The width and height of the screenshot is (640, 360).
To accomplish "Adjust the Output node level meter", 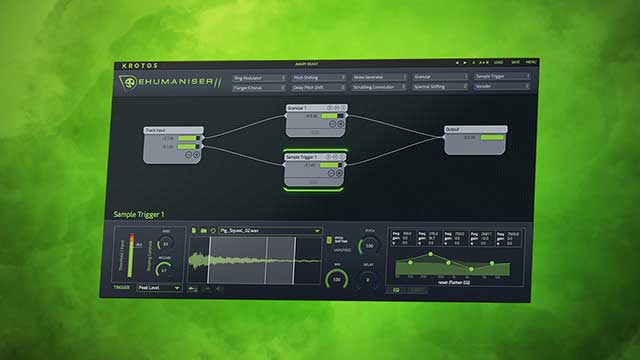I will [x=492, y=138].
